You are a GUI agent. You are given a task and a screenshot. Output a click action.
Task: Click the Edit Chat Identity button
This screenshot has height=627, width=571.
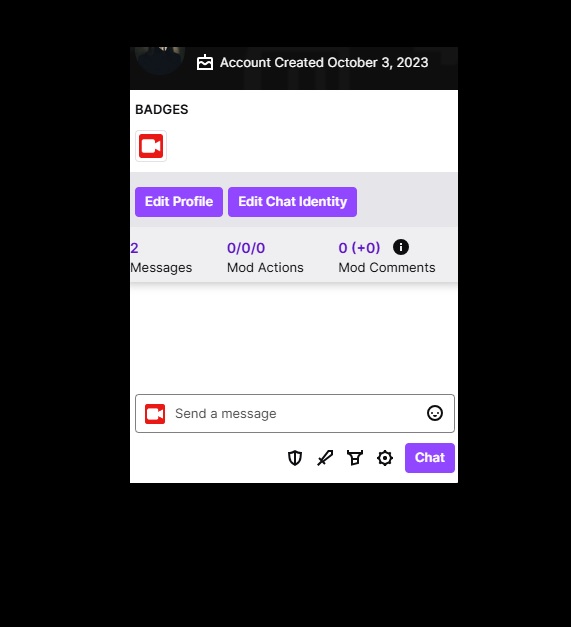pos(292,202)
